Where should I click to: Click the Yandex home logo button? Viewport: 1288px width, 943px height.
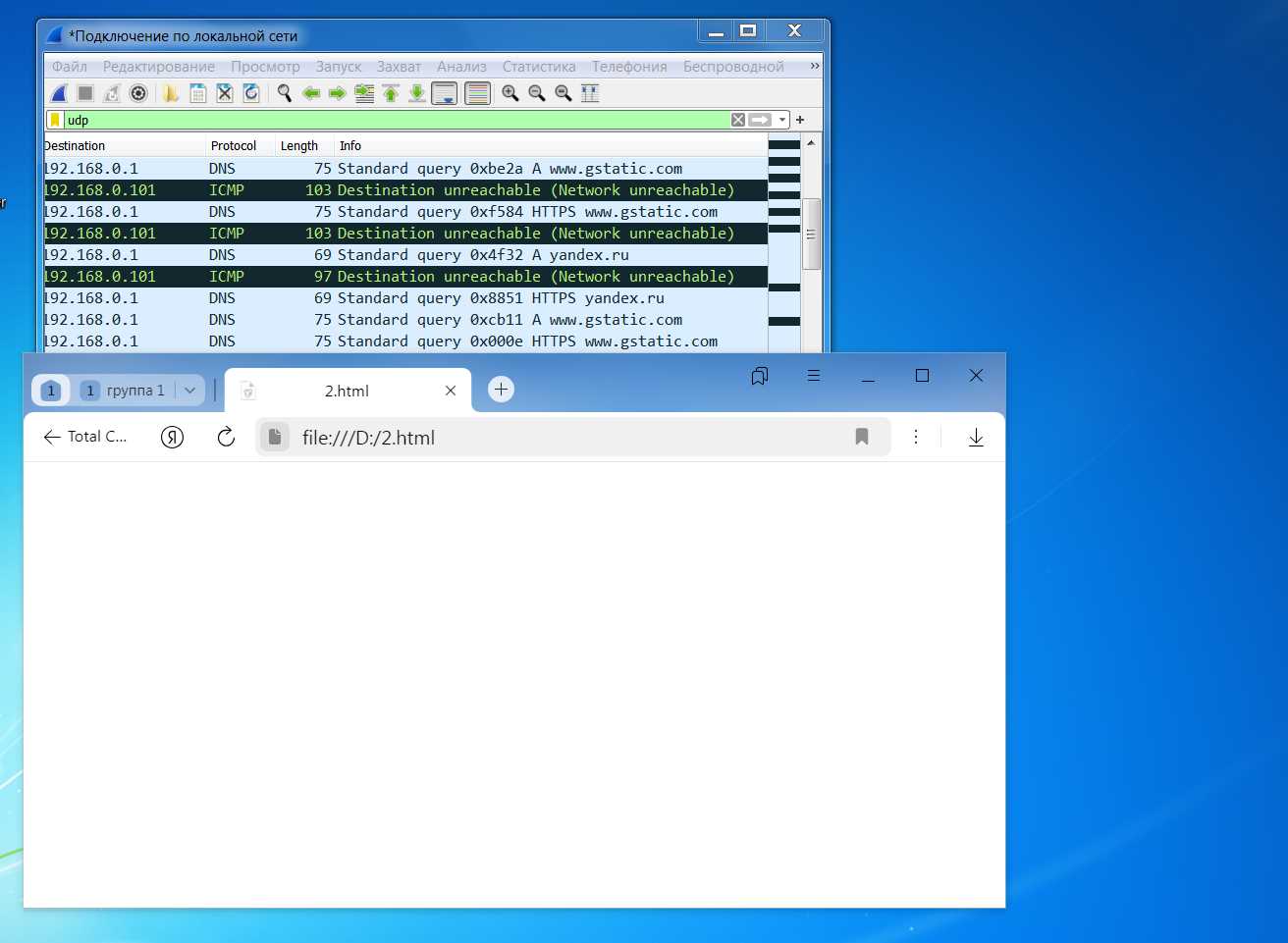pyautogui.click(x=172, y=437)
